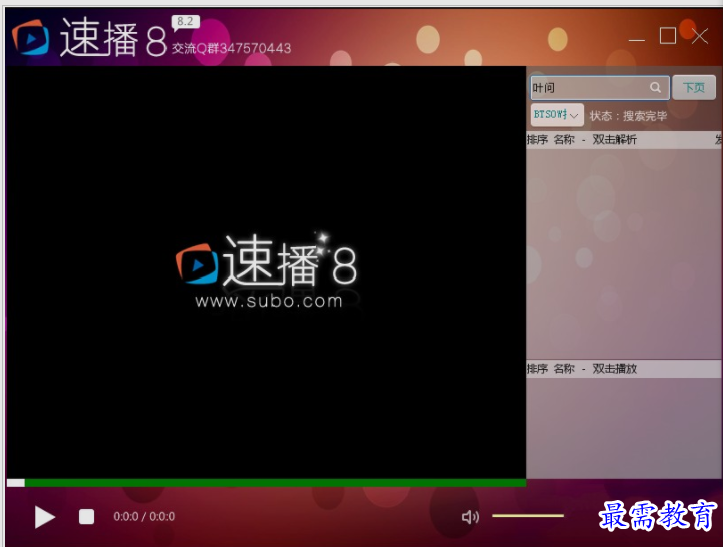Focus the search field containing 叶问
The height and width of the screenshot is (547, 723).
click(599, 88)
